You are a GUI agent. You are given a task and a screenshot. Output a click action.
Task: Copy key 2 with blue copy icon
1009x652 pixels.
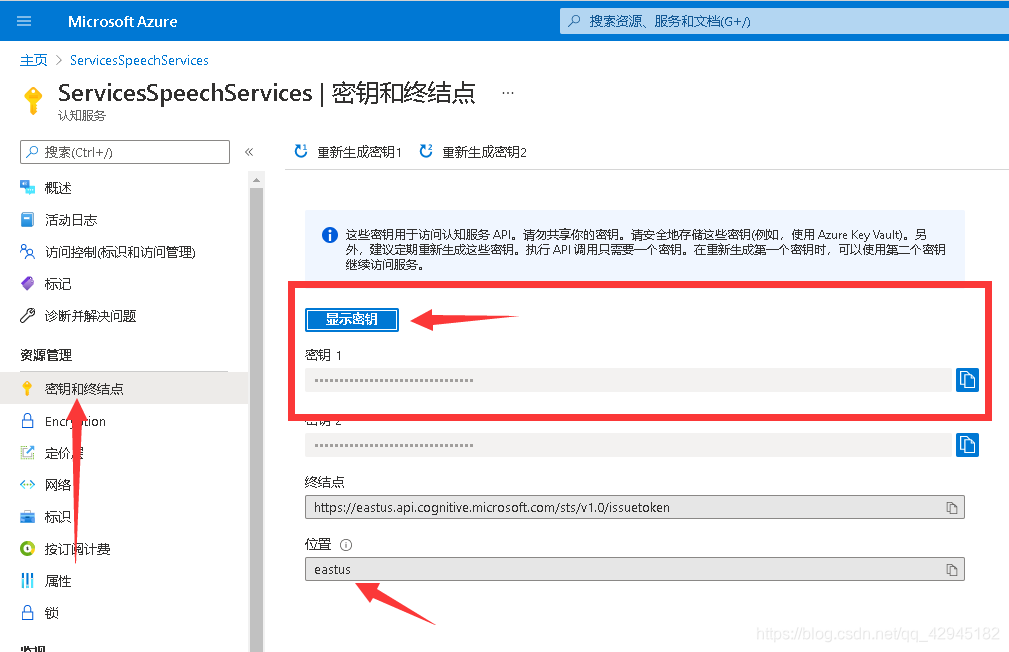(x=967, y=445)
